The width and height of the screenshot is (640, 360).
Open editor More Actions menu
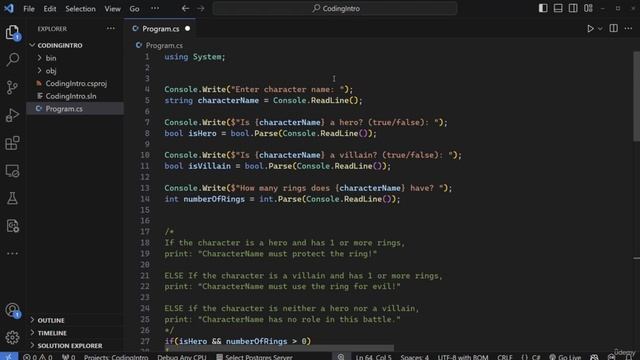click(628, 28)
